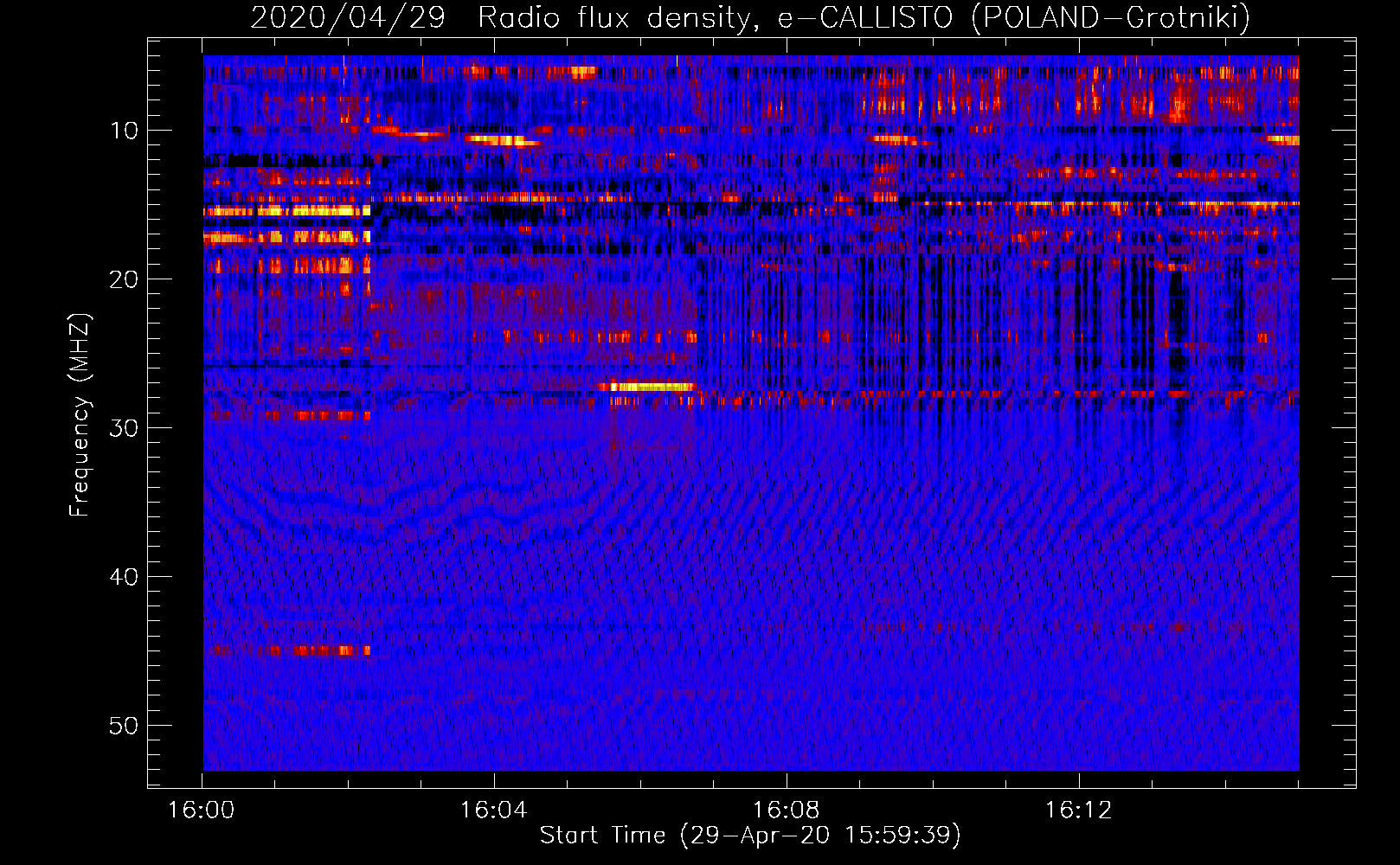
Task: Click the time axis label '16:08'
Action: coord(786,810)
